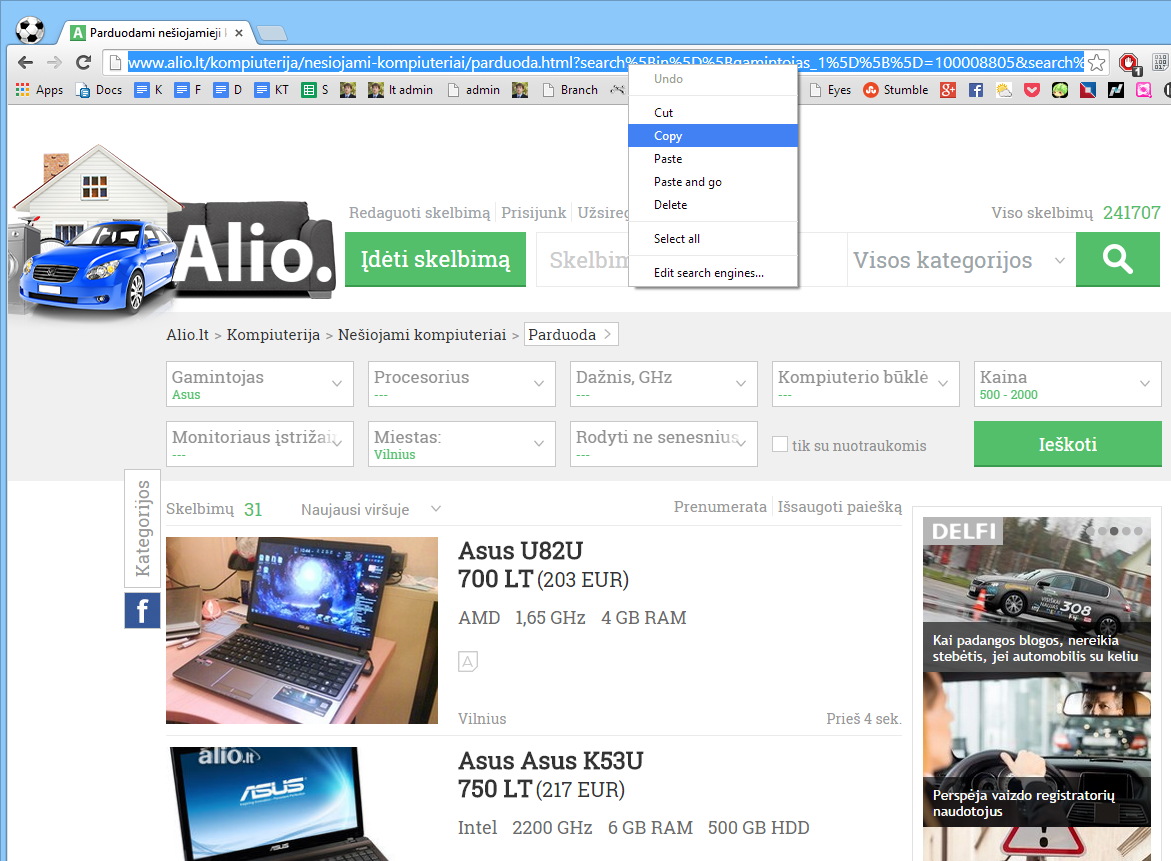Close the Parduodami nešiojamieji tab
Screen dimensions: 1171x861
[x=239, y=33]
